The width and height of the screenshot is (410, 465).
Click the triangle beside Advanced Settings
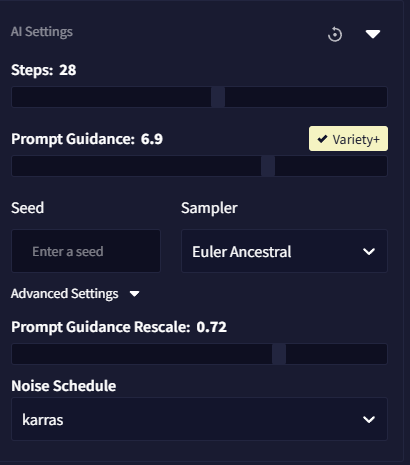point(135,294)
